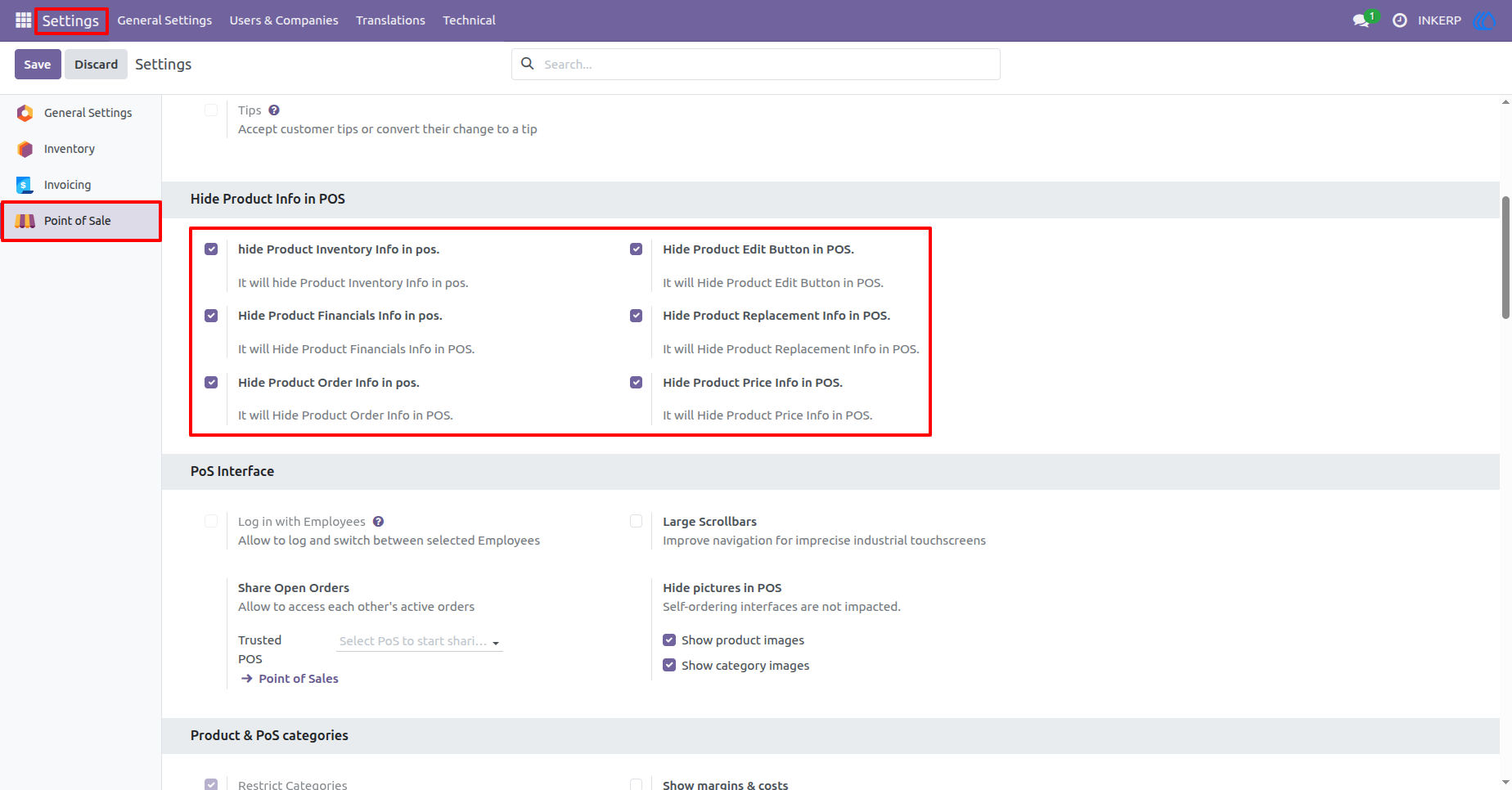Click the search magnifier icon
The height and width of the screenshot is (790, 1512).
coord(528,64)
